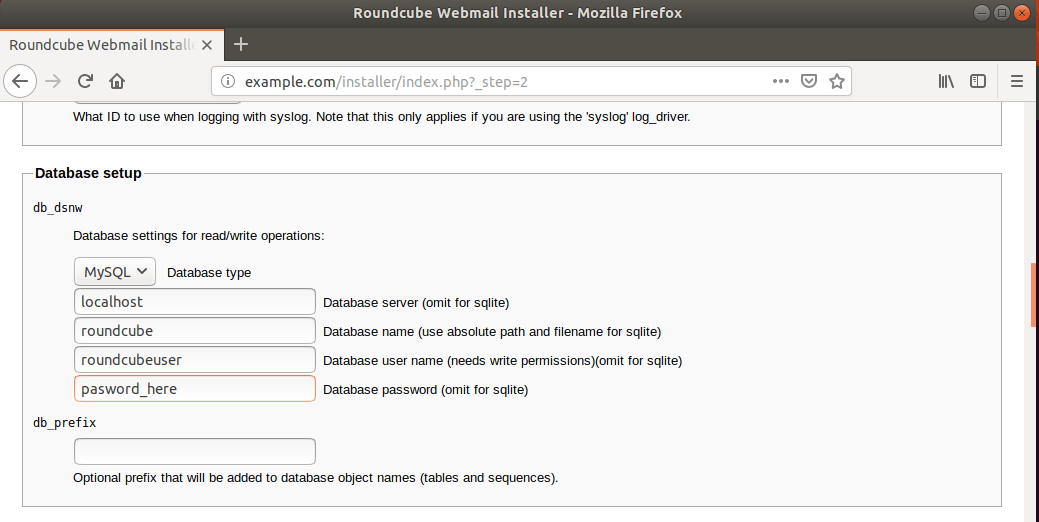This screenshot has height=522, width=1039.
Task: Expand the MySQL database type dropdown
Action: 115,271
